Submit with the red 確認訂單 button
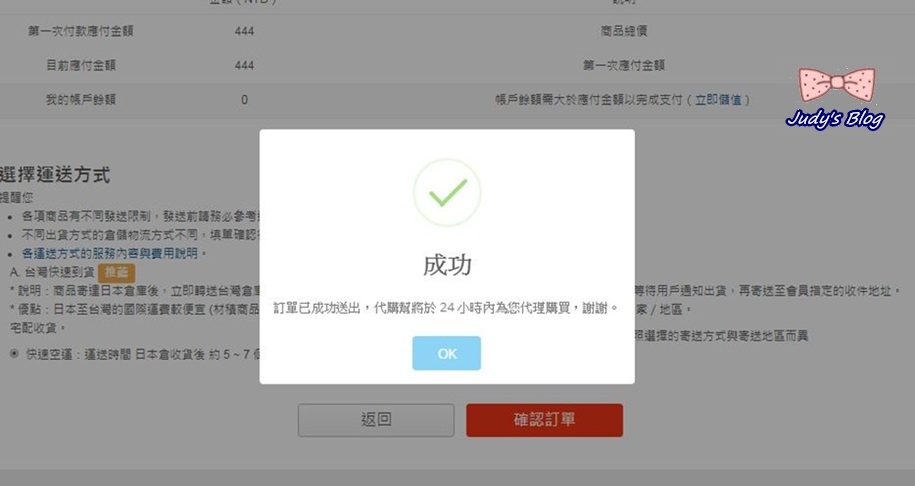915x486 pixels. [x=544, y=420]
